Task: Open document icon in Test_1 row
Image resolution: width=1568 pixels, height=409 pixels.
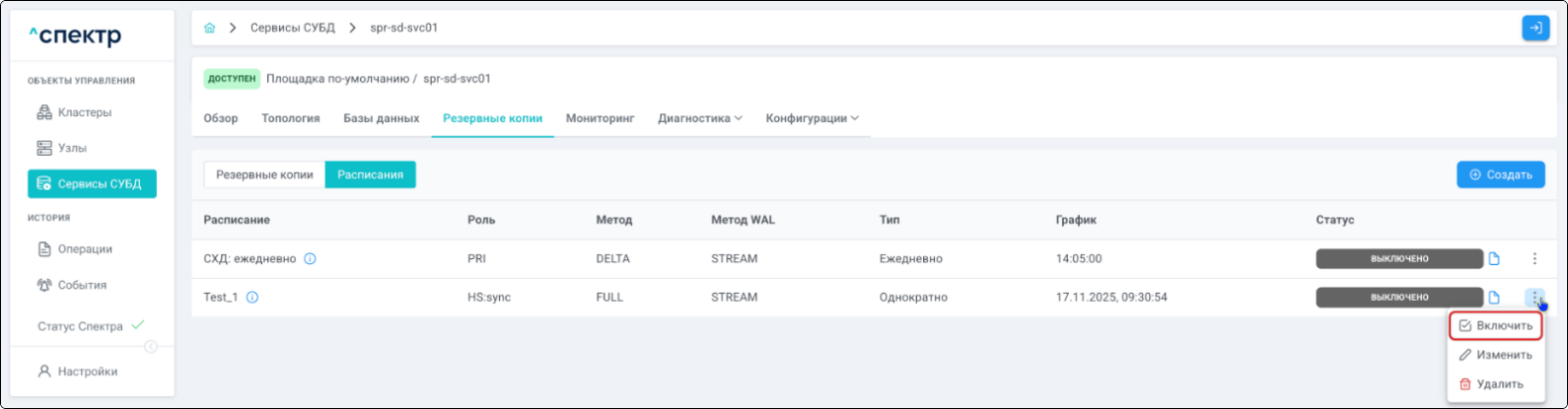Action: [x=1494, y=298]
